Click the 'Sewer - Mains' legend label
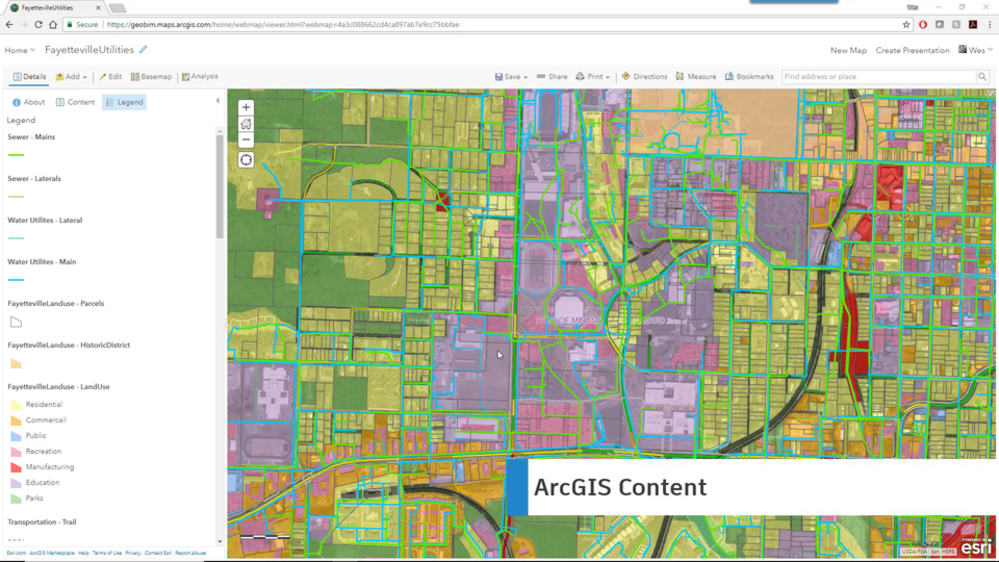Screen dimensions: 999x562 coord(31,137)
